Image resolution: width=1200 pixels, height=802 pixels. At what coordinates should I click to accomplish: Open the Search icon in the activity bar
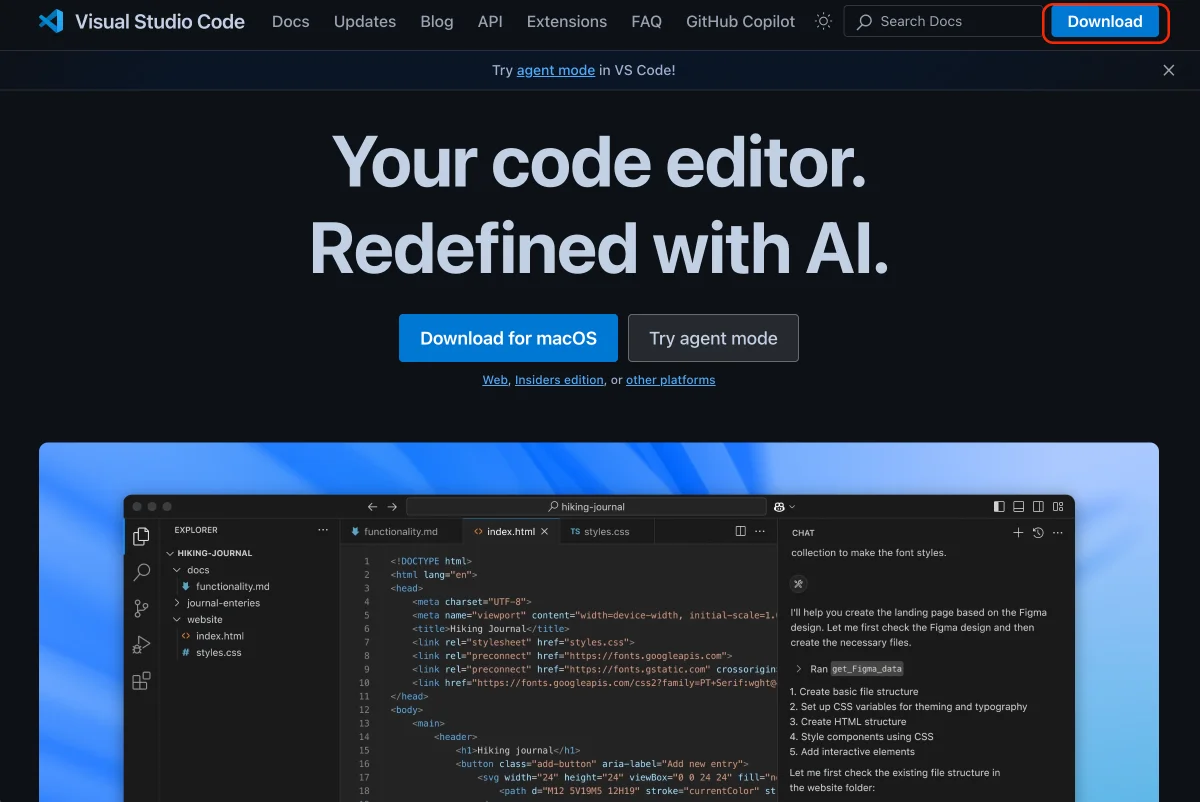[141, 572]
